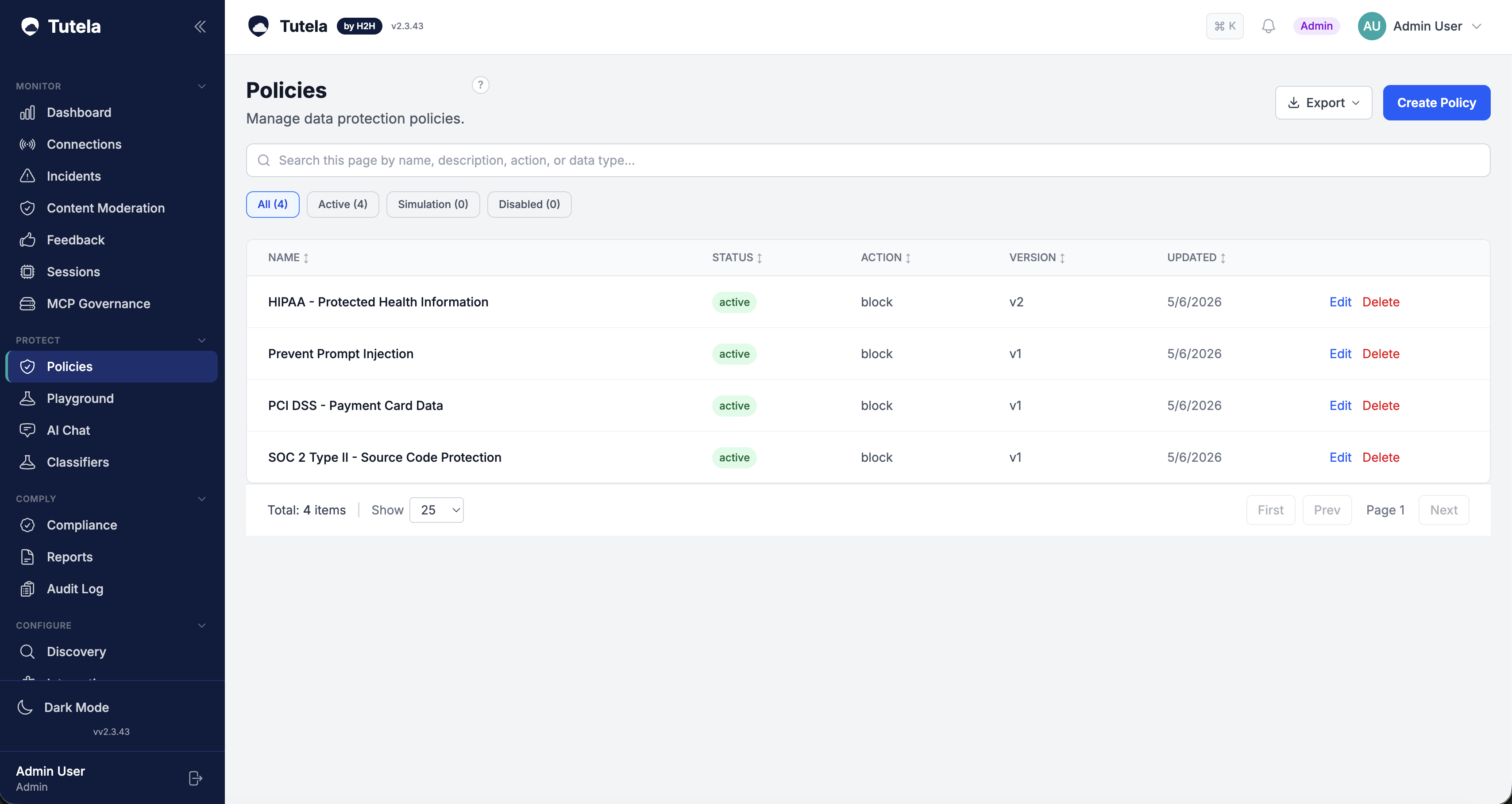Image resolution: width=1512 pixels, height=804 pixels.
Task: Sort table by VERSION column
Action: point(1037,258)
